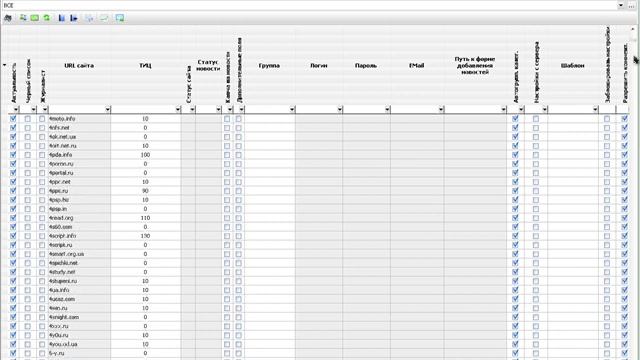The width and height of the screenshot is (640, 360).
Task: Open the Статус новости column filter dropdown
Action: [218, 109]
